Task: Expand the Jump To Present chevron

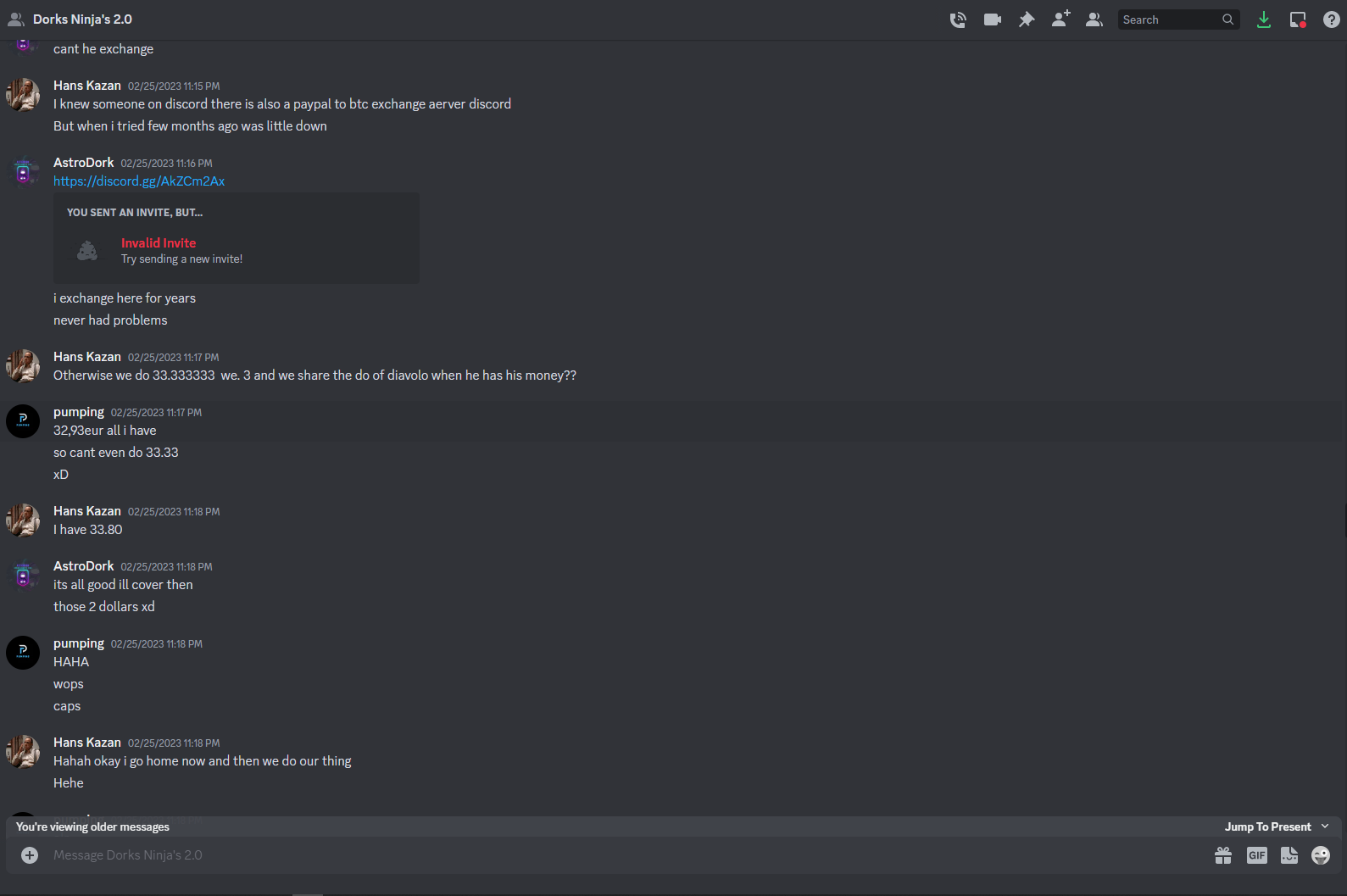Action: click(1325, 826)
